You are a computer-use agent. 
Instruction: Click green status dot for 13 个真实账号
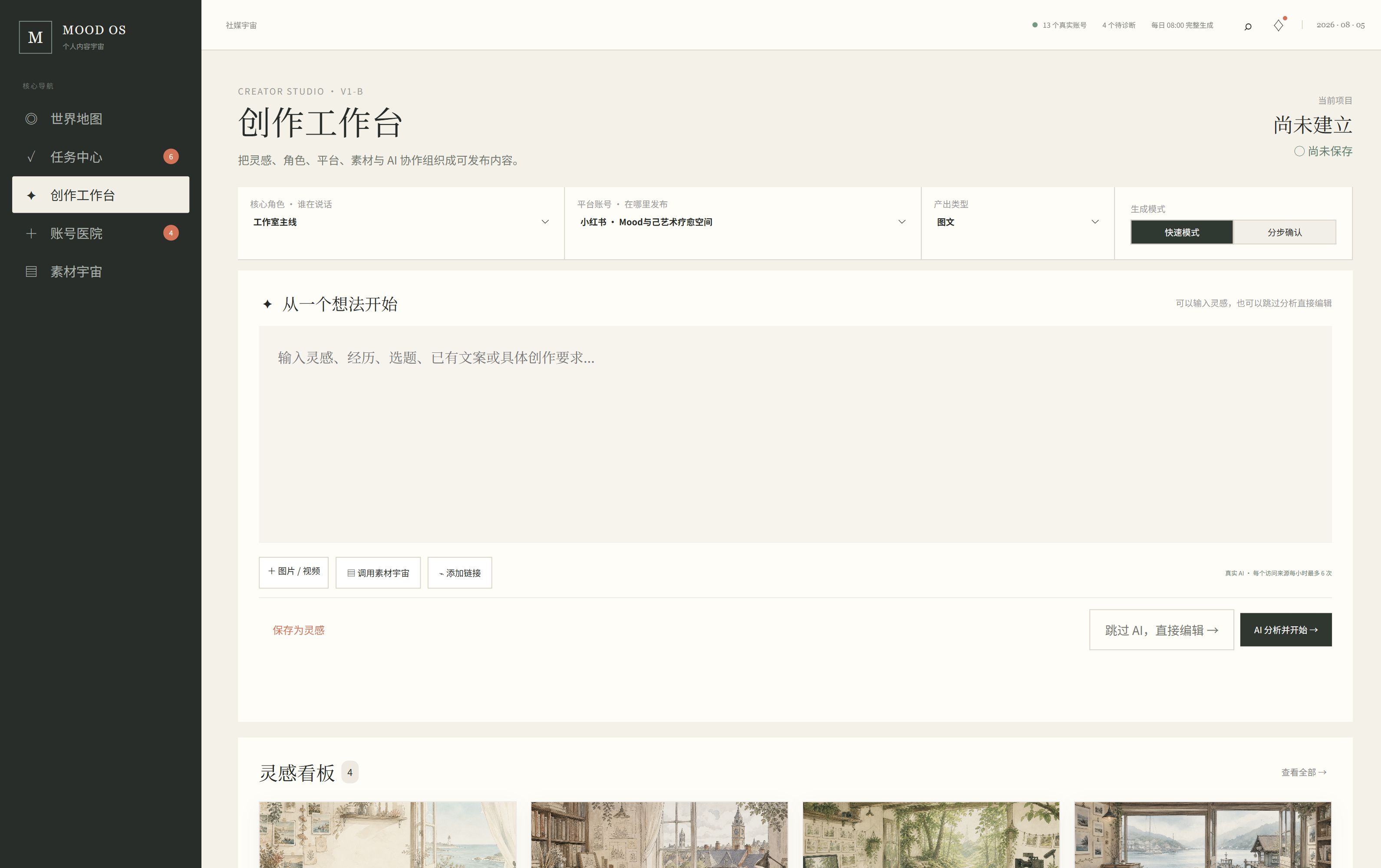(1035, 25)
